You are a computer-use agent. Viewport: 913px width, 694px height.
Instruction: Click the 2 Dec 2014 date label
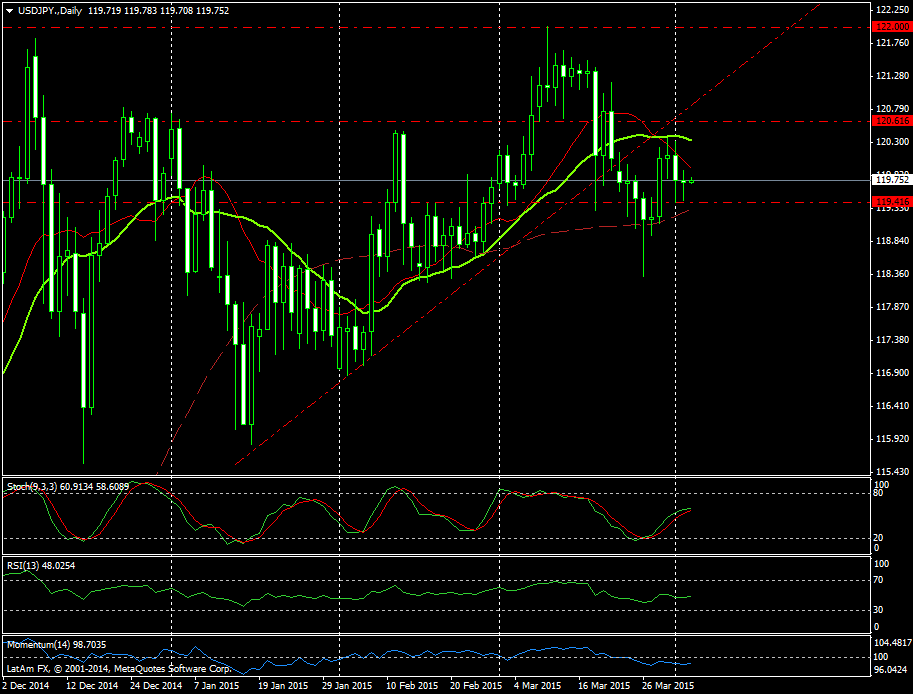(24, 686)
